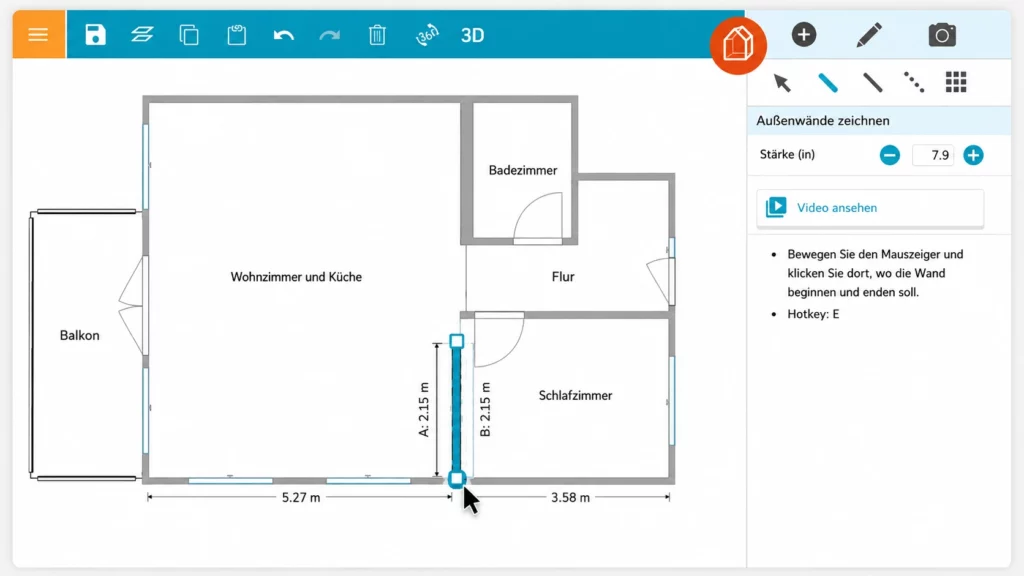Screen dimensions: 1024x576
Task: Open the add objects plus button
Action: [x=804, y=35]
